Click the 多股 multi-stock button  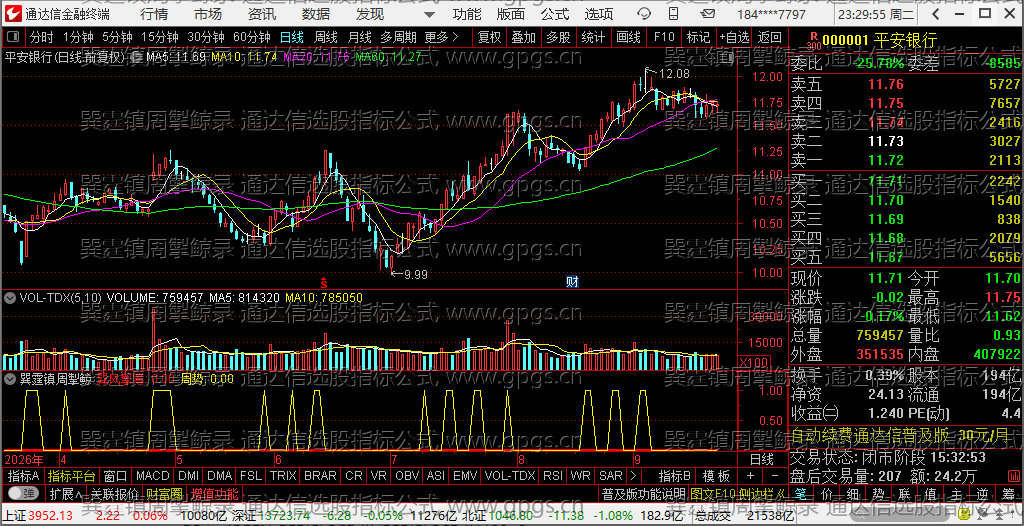pyautogui.click(x=558, y=37)
